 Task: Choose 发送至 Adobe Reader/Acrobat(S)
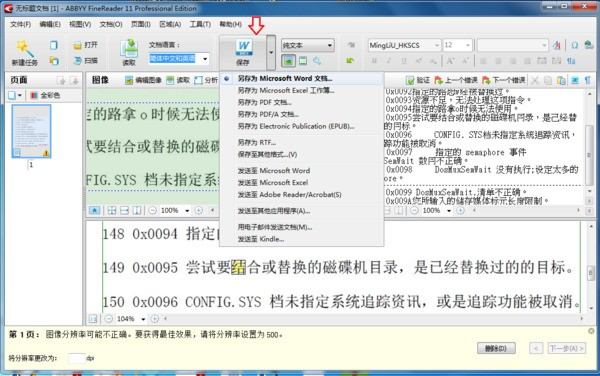pyautogui.click(x=302, y=195)
